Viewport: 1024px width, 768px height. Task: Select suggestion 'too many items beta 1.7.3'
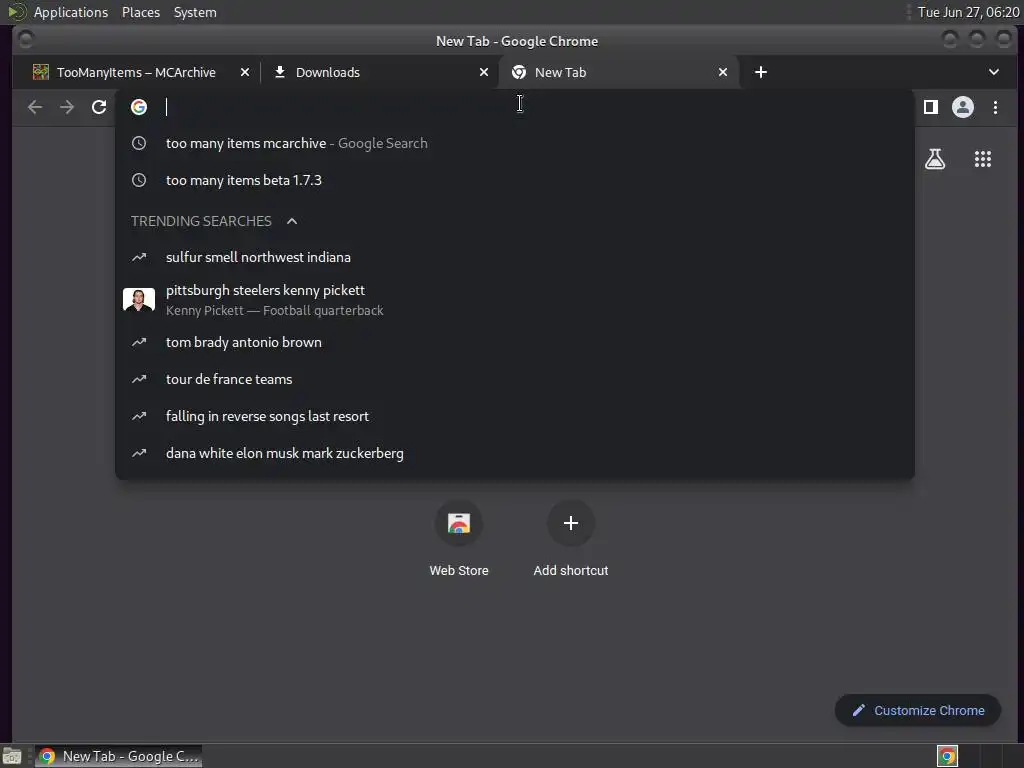(515, 180)
